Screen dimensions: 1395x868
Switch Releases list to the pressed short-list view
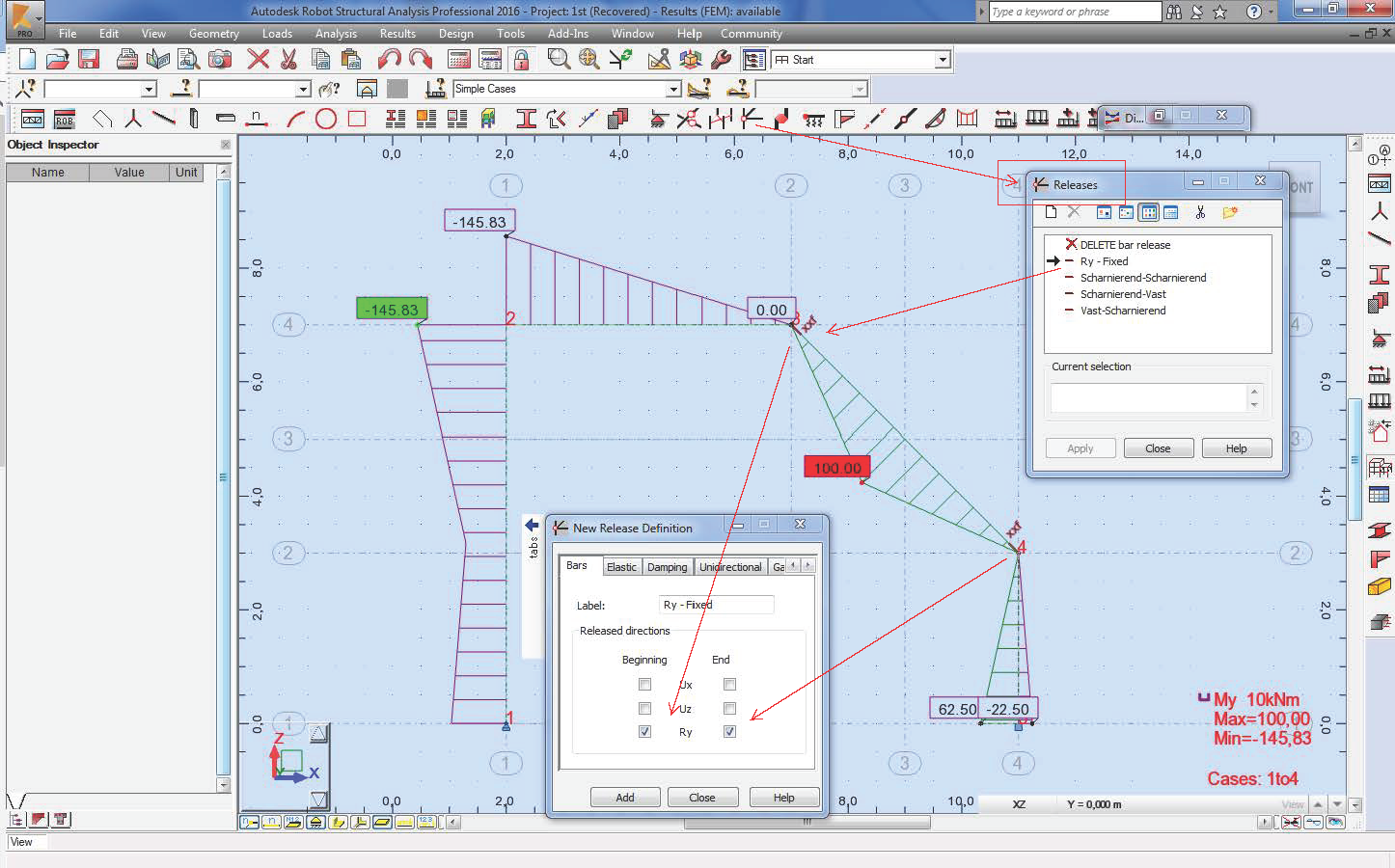pyautogui.click(x=1148, y=212)
